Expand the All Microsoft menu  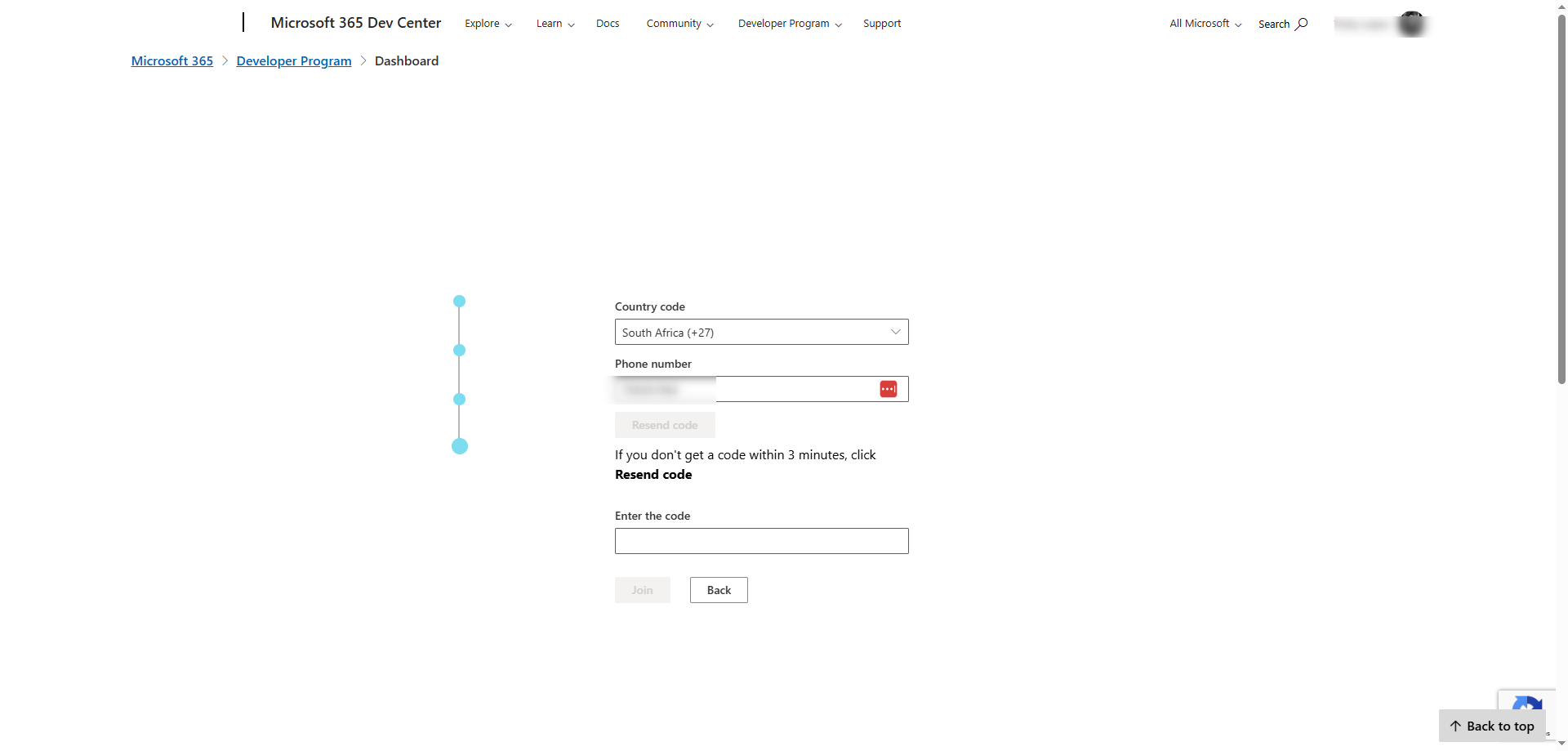(1205, 24)
